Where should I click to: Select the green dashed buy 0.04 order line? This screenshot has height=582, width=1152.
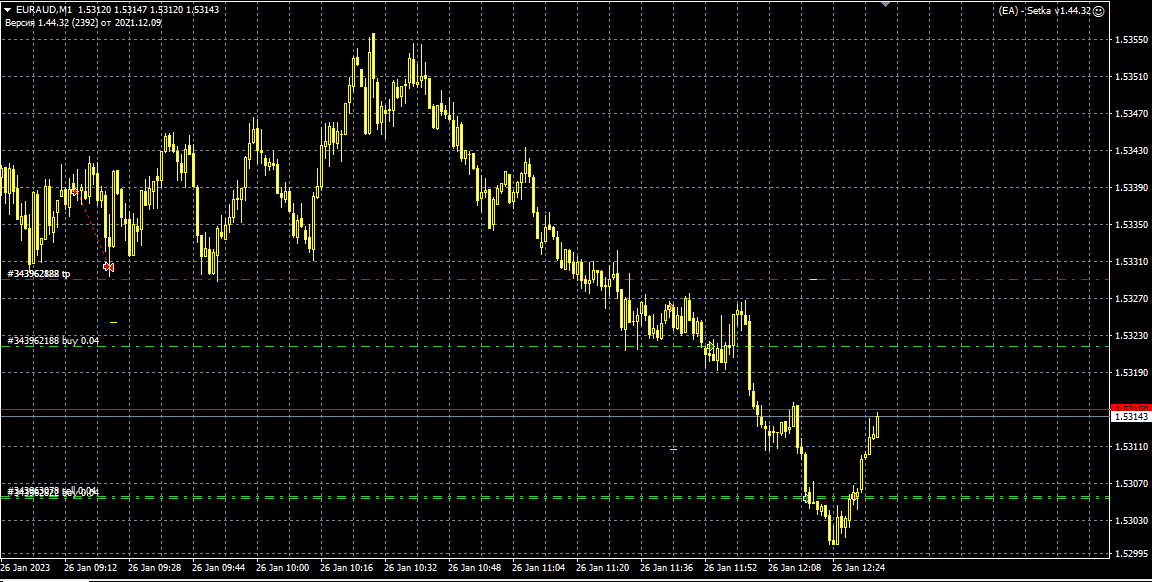coord(555,346)
